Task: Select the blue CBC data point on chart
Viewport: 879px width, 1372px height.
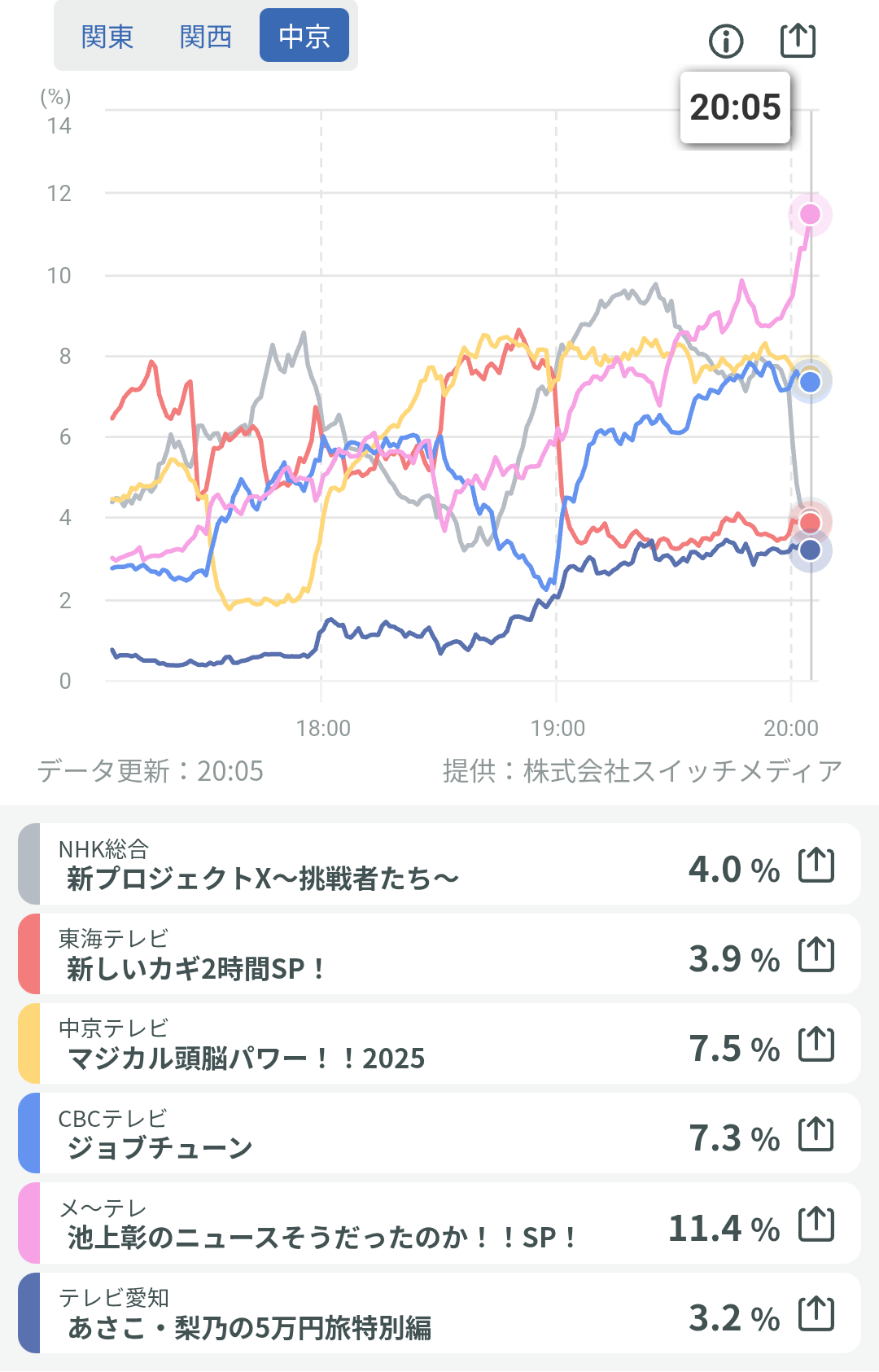Action: 810,382
